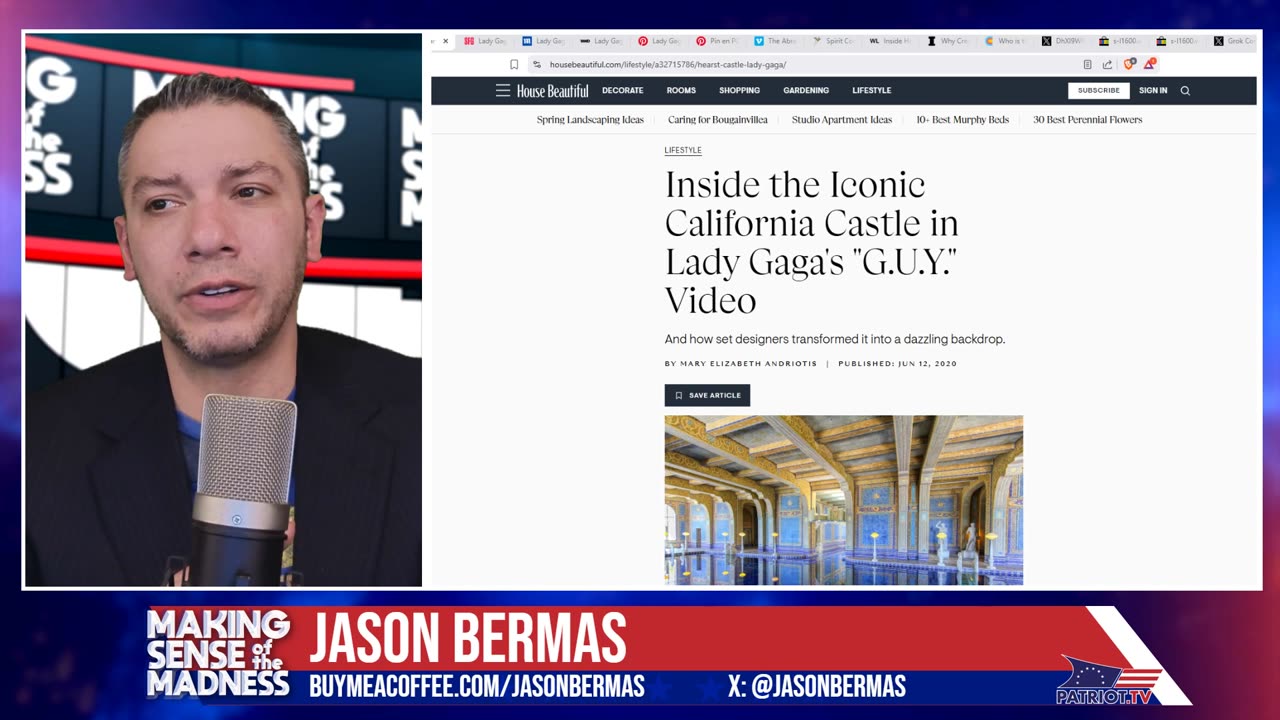
Task: Open the Gardening menu
Action: pos(806,90)
